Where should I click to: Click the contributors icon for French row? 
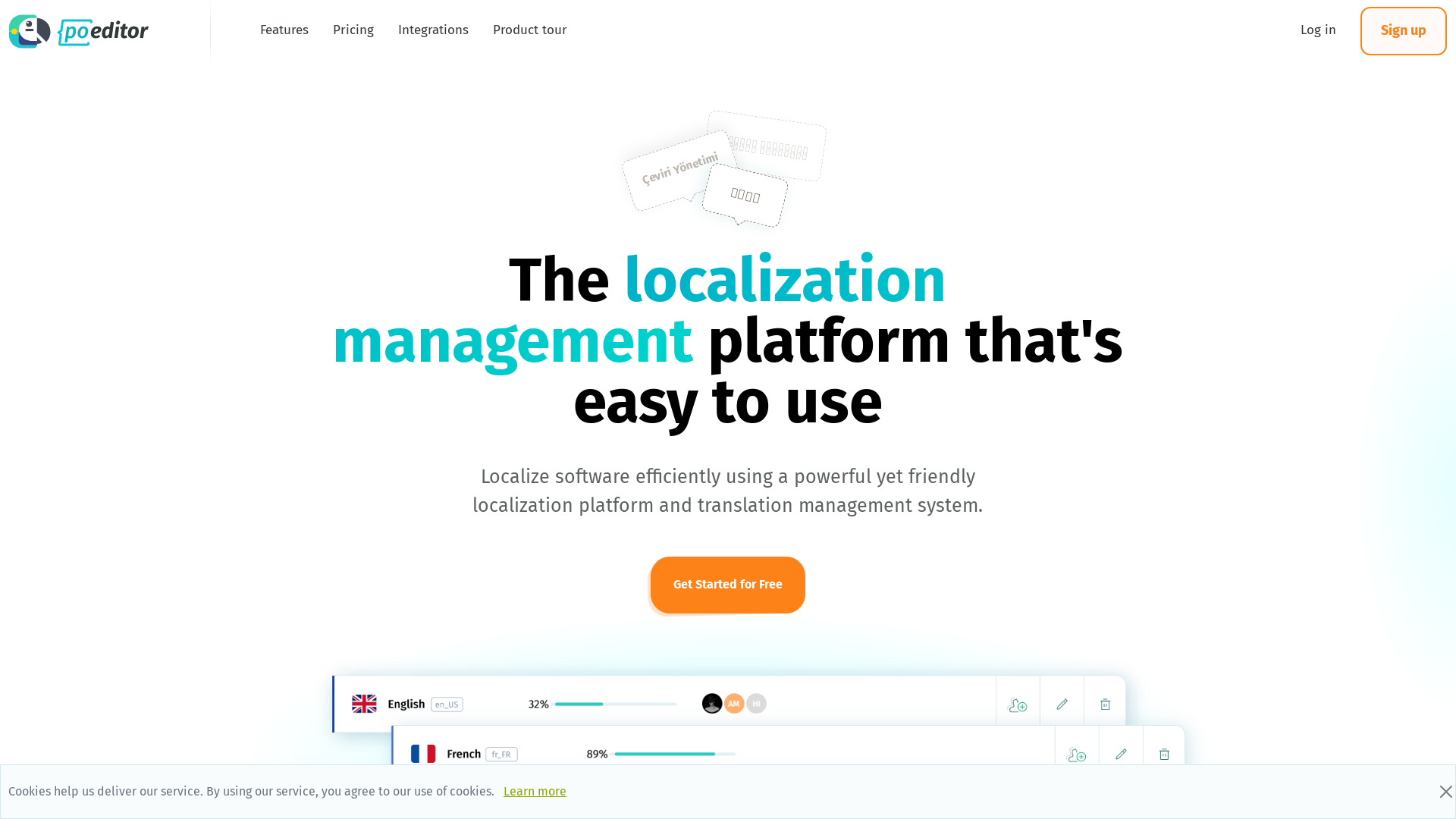click(x=1077, y=754)
